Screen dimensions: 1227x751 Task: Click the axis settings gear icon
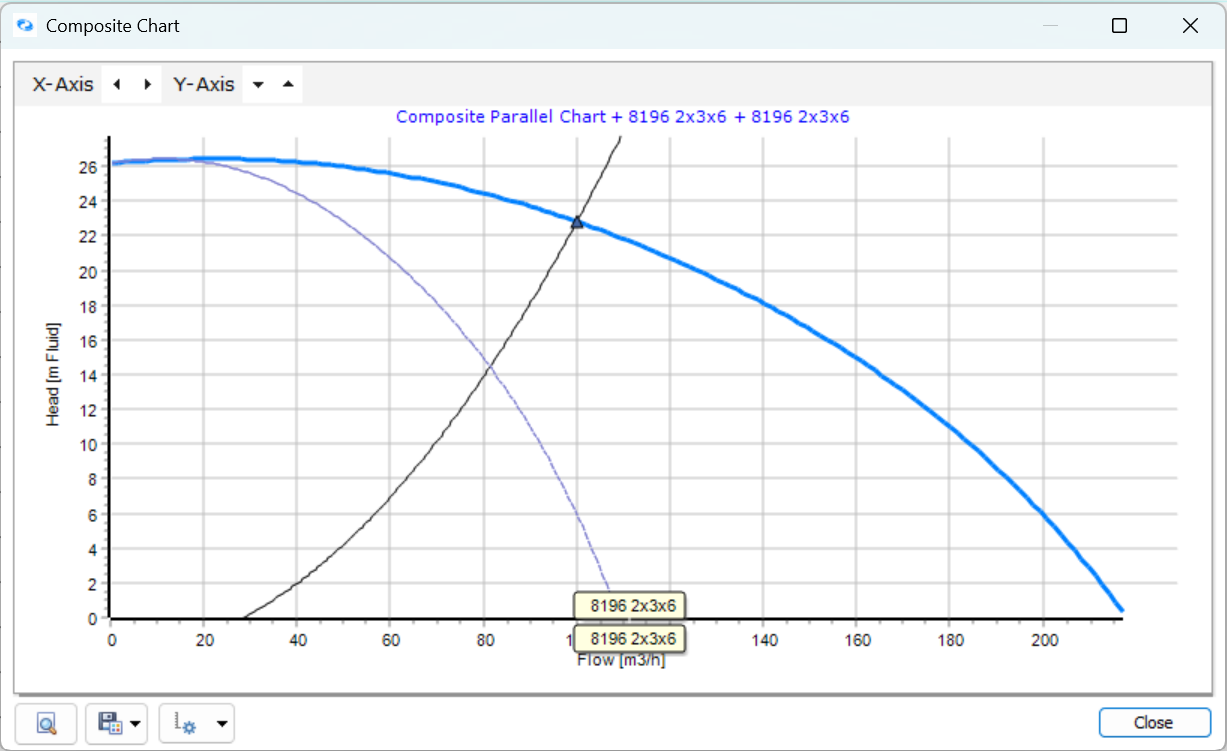pos(185,723)
